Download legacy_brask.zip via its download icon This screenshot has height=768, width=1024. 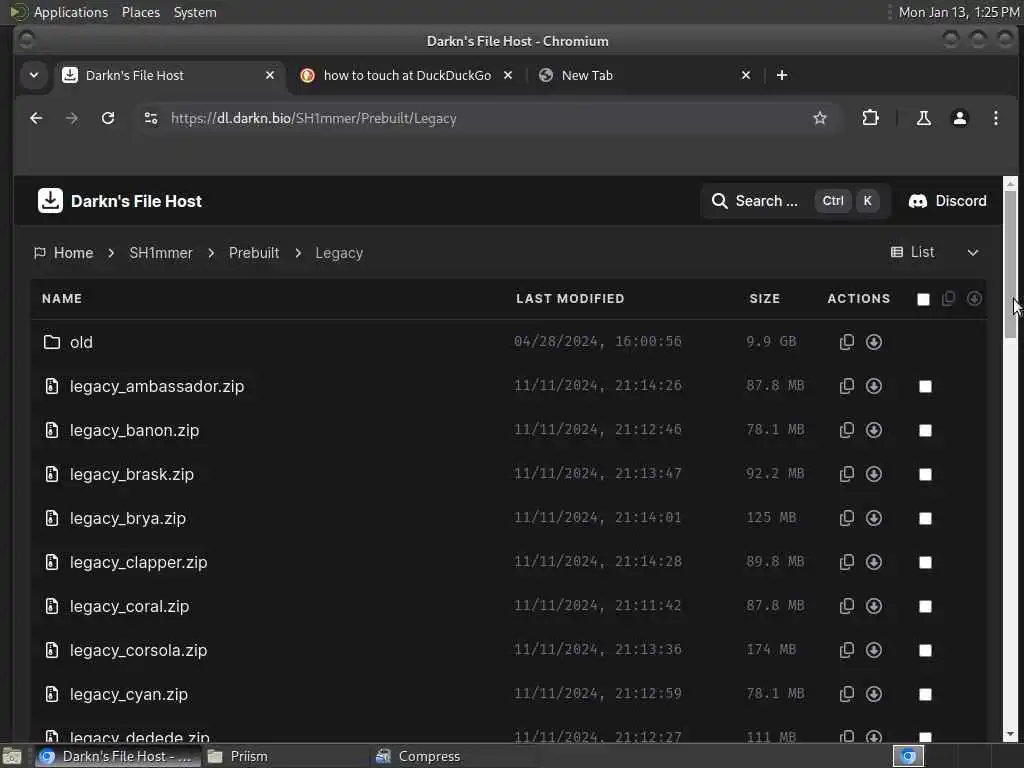[874, 473]
